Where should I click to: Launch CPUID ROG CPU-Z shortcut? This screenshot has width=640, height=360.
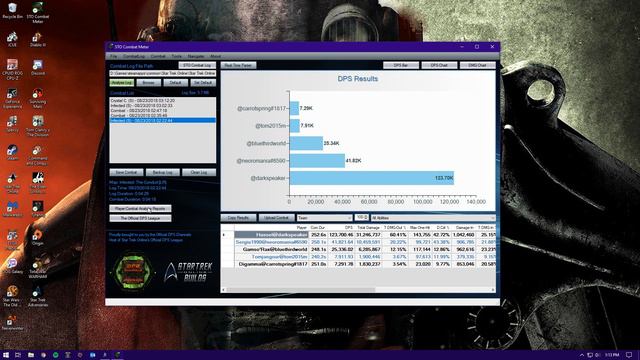tap(12, 69)
